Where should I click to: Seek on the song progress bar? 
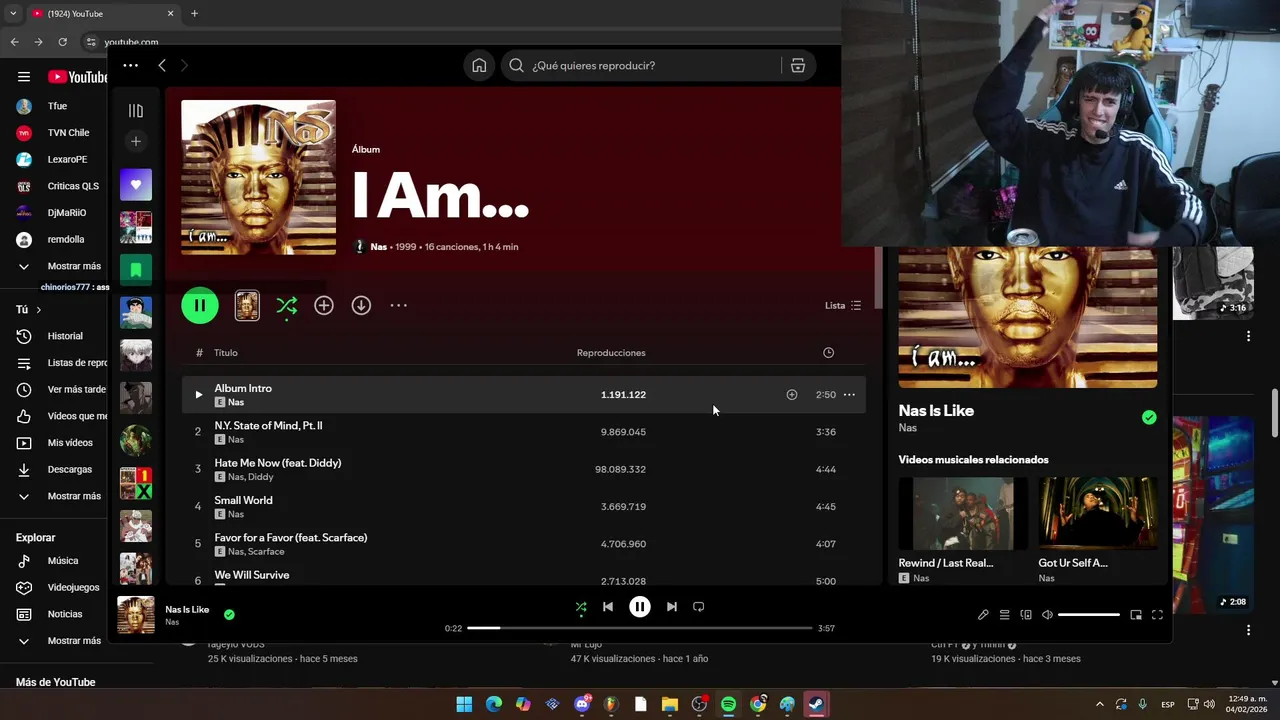point(640,628)
